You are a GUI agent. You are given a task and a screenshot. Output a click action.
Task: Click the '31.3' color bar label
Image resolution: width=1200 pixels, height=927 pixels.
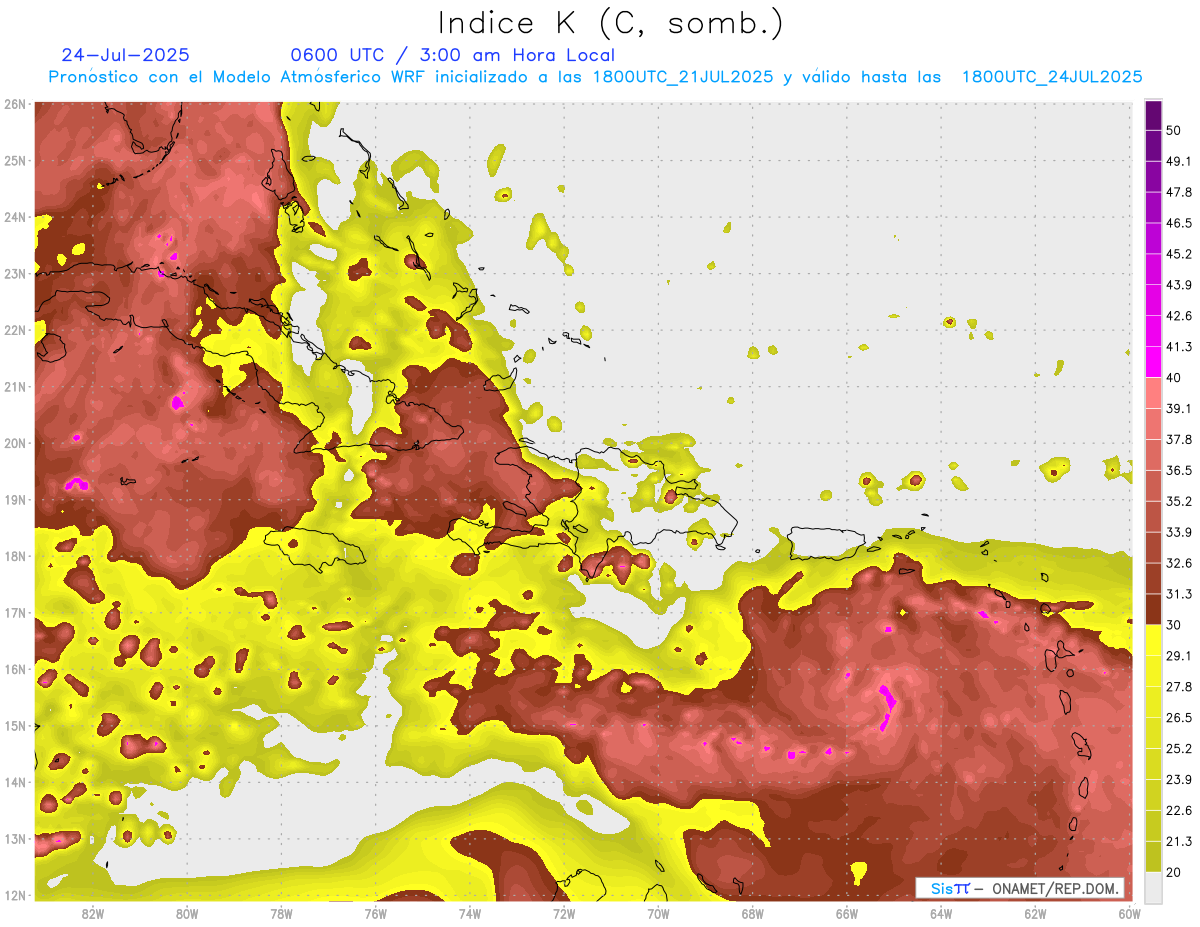click(1178, 594)
